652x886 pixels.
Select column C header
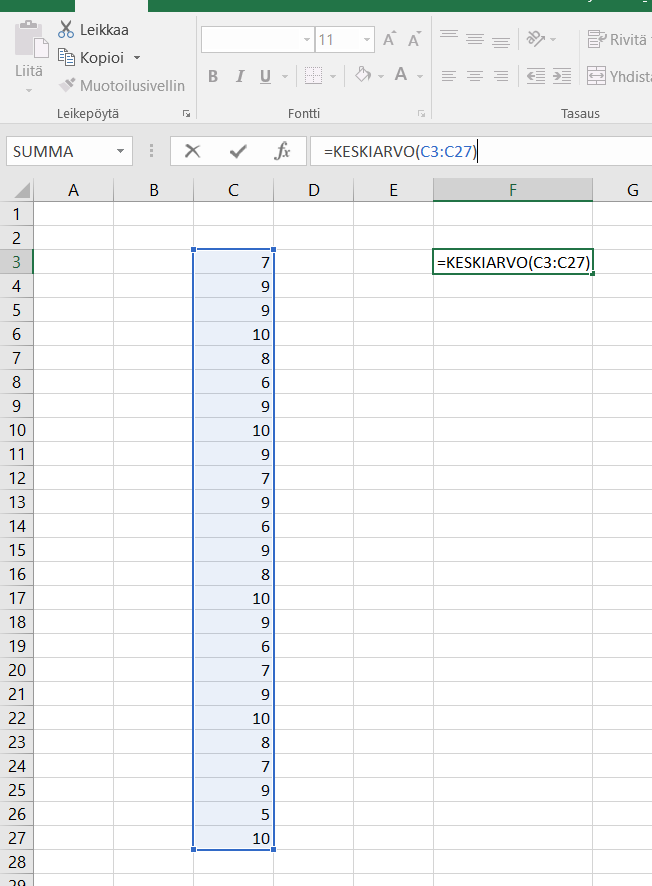click(233, 190)
